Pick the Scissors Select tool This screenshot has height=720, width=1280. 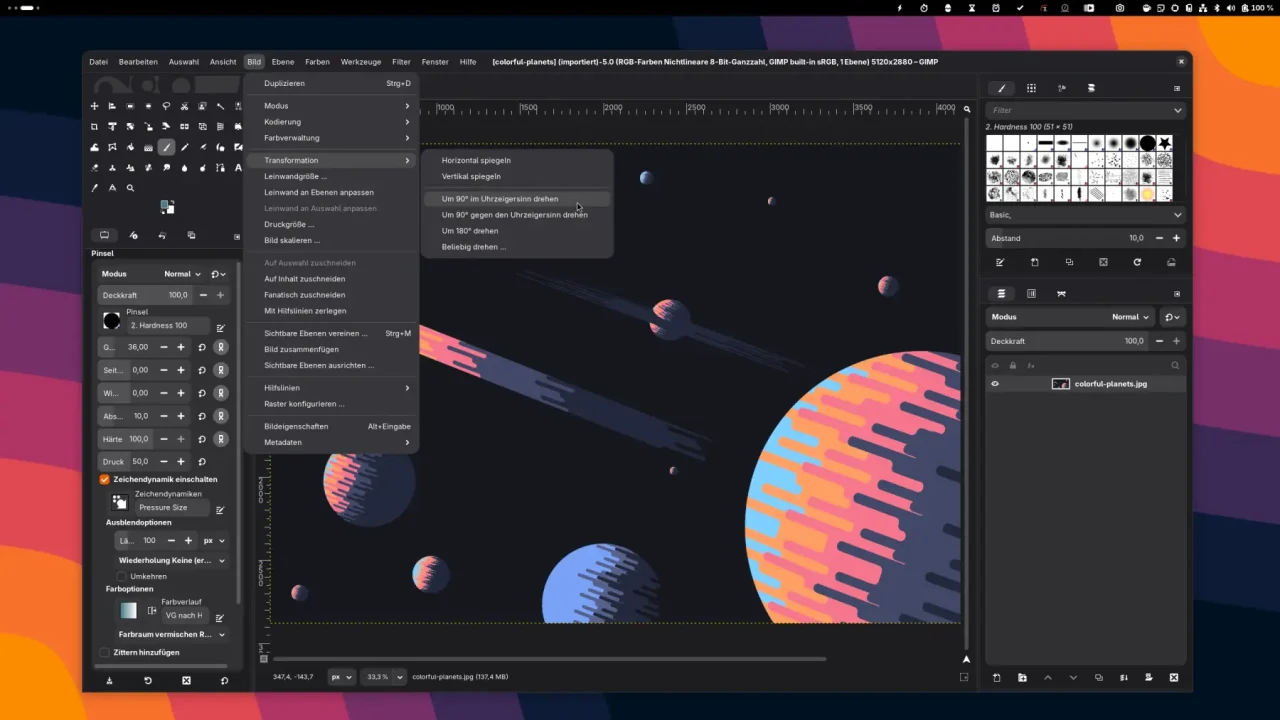tap(185, 106)
